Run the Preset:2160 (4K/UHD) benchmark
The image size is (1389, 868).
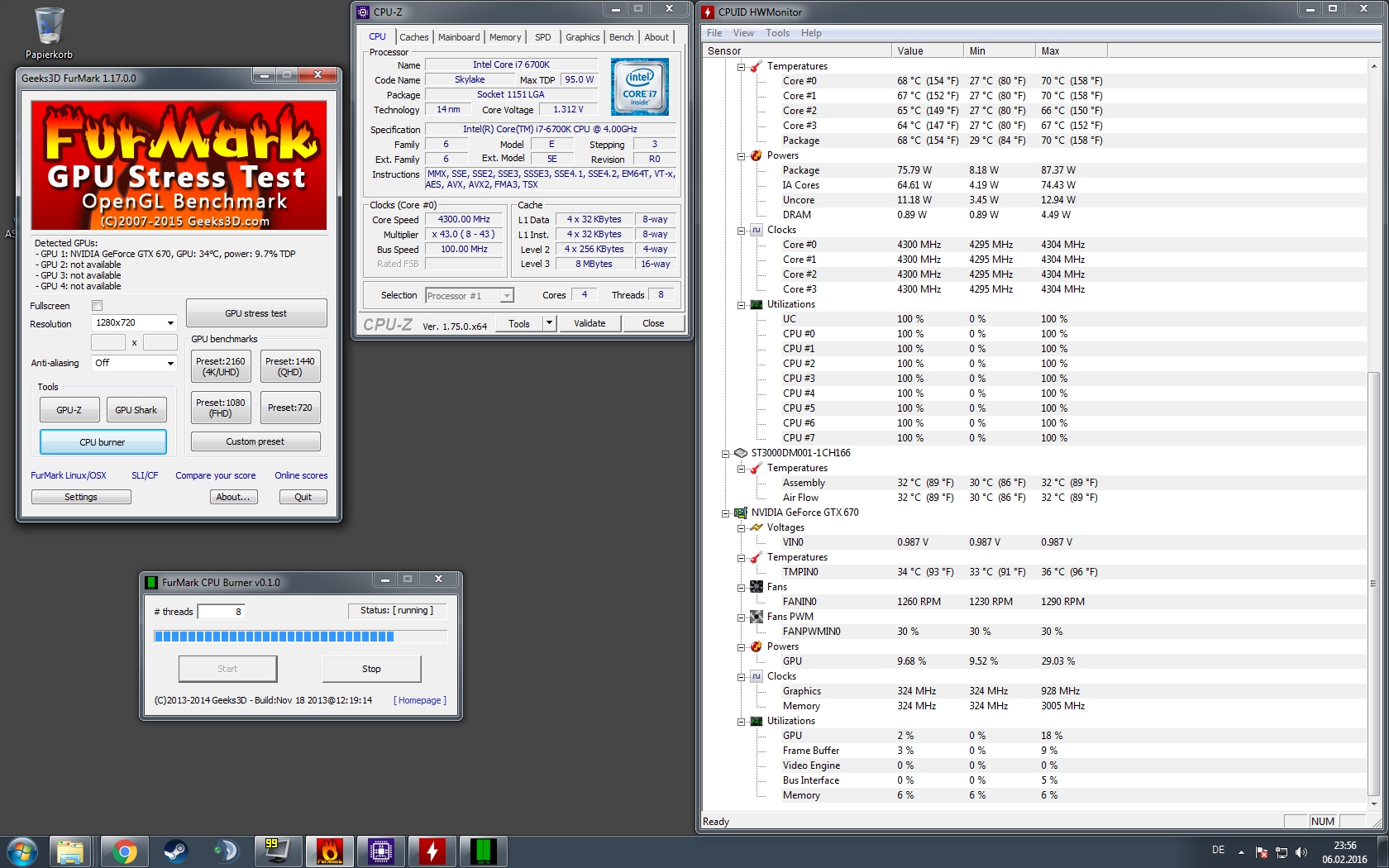click(221, 366)
